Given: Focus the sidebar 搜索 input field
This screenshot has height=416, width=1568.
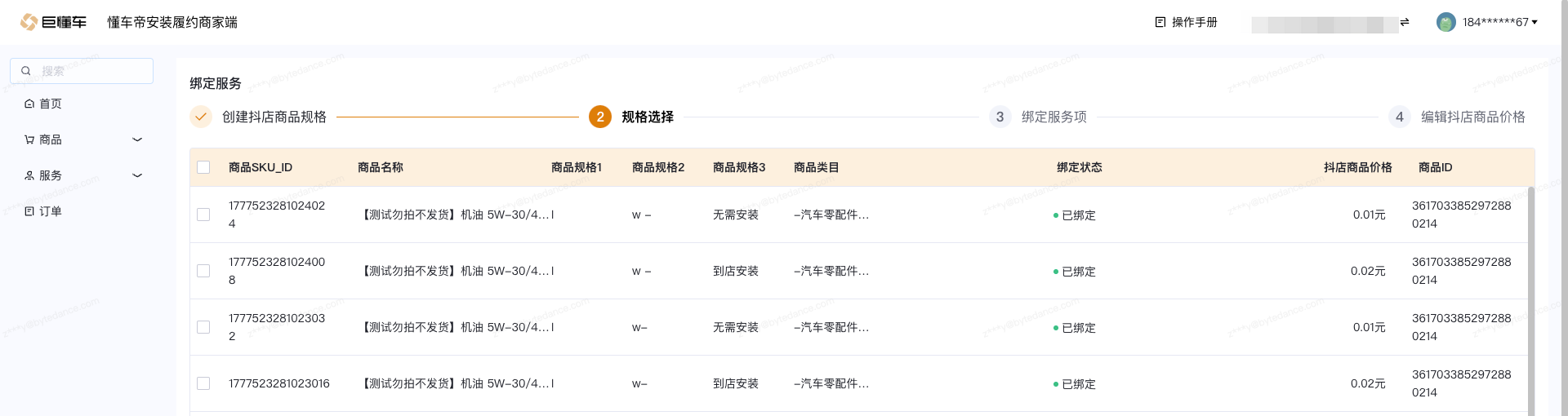Looking at the screenshot, I should point(91,71).
